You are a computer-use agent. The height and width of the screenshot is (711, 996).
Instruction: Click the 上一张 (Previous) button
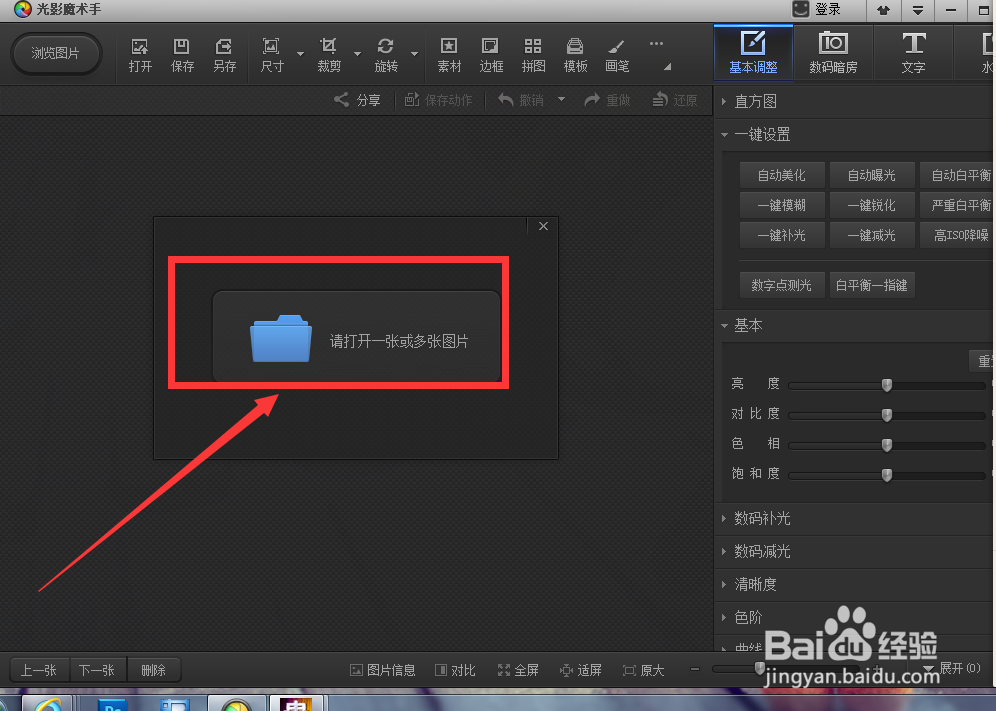pos(39,670)
